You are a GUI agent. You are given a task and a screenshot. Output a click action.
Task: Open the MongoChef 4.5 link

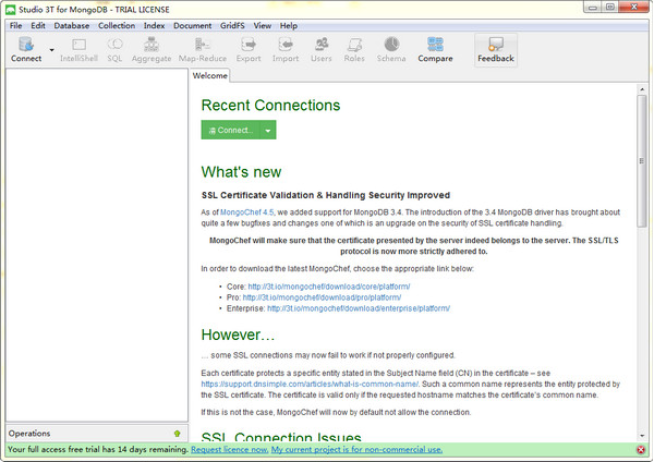248,212
